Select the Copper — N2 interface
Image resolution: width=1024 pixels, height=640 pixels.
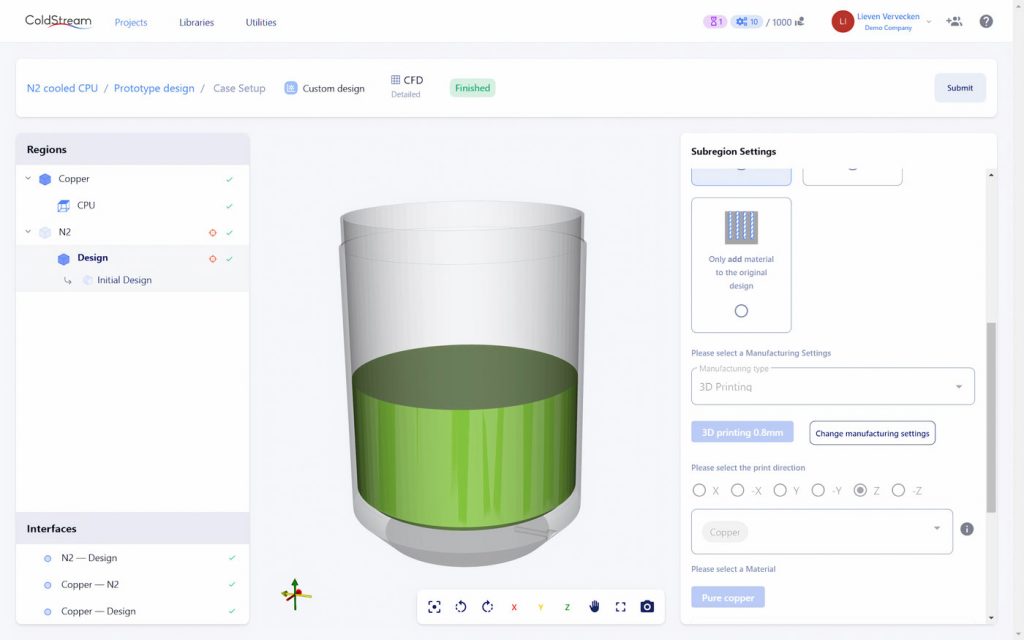pos(90,584)
